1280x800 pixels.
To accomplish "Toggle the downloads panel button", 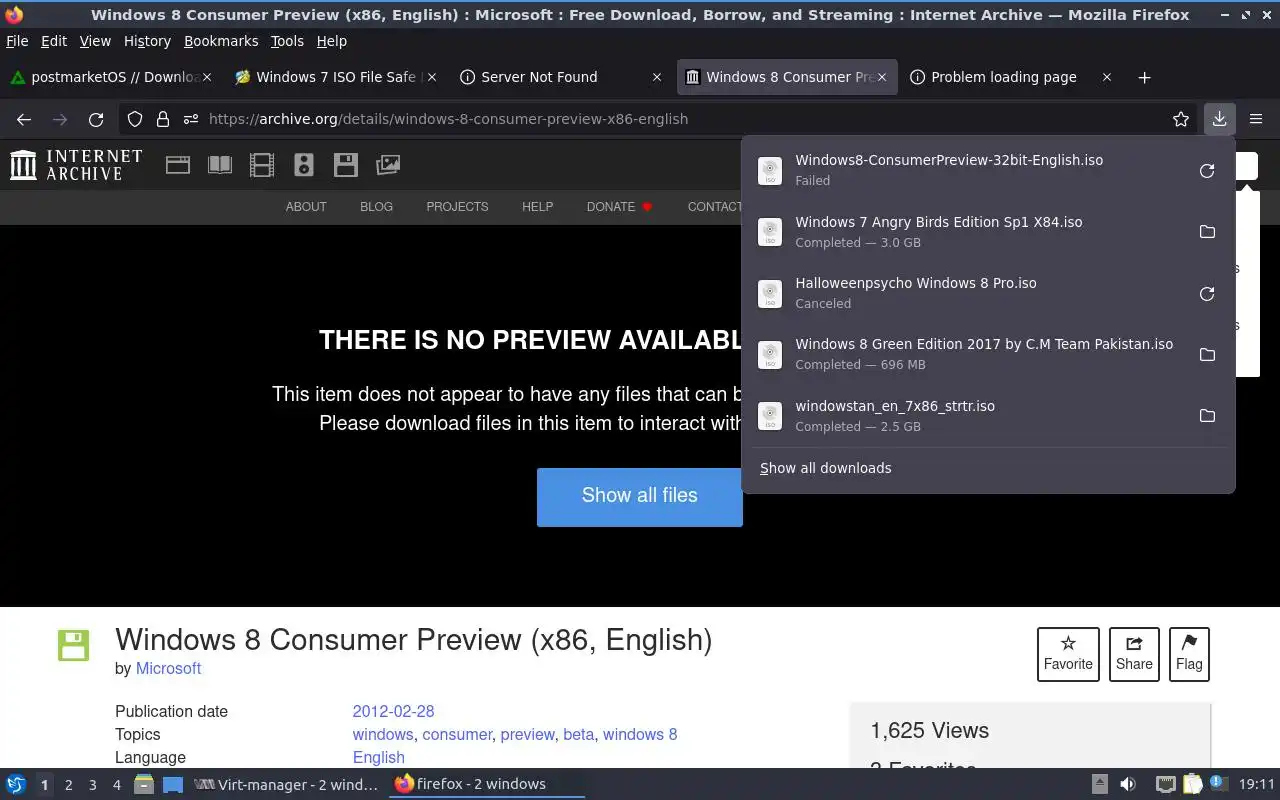I will [1219, 119].
